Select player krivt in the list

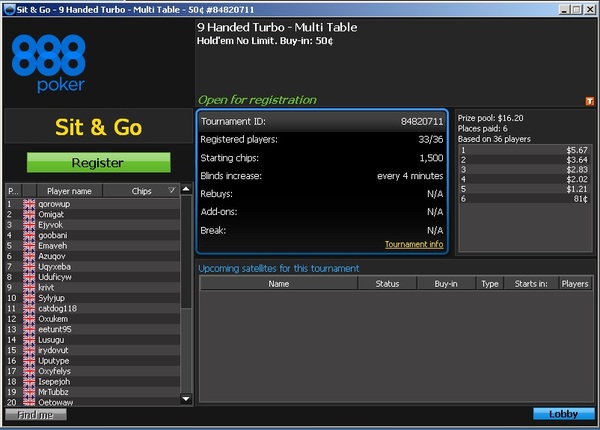point(93,287)
